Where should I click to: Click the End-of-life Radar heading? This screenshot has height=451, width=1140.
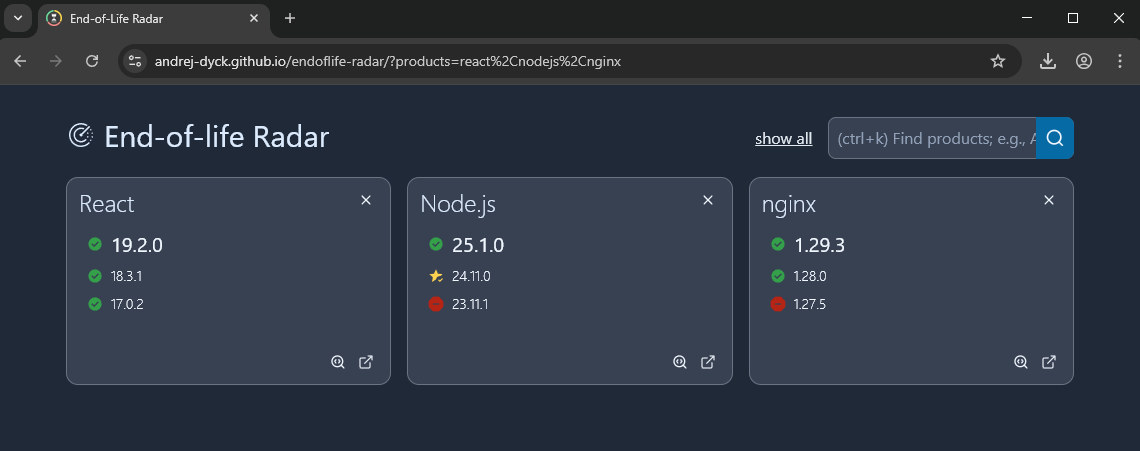[217, 137]
